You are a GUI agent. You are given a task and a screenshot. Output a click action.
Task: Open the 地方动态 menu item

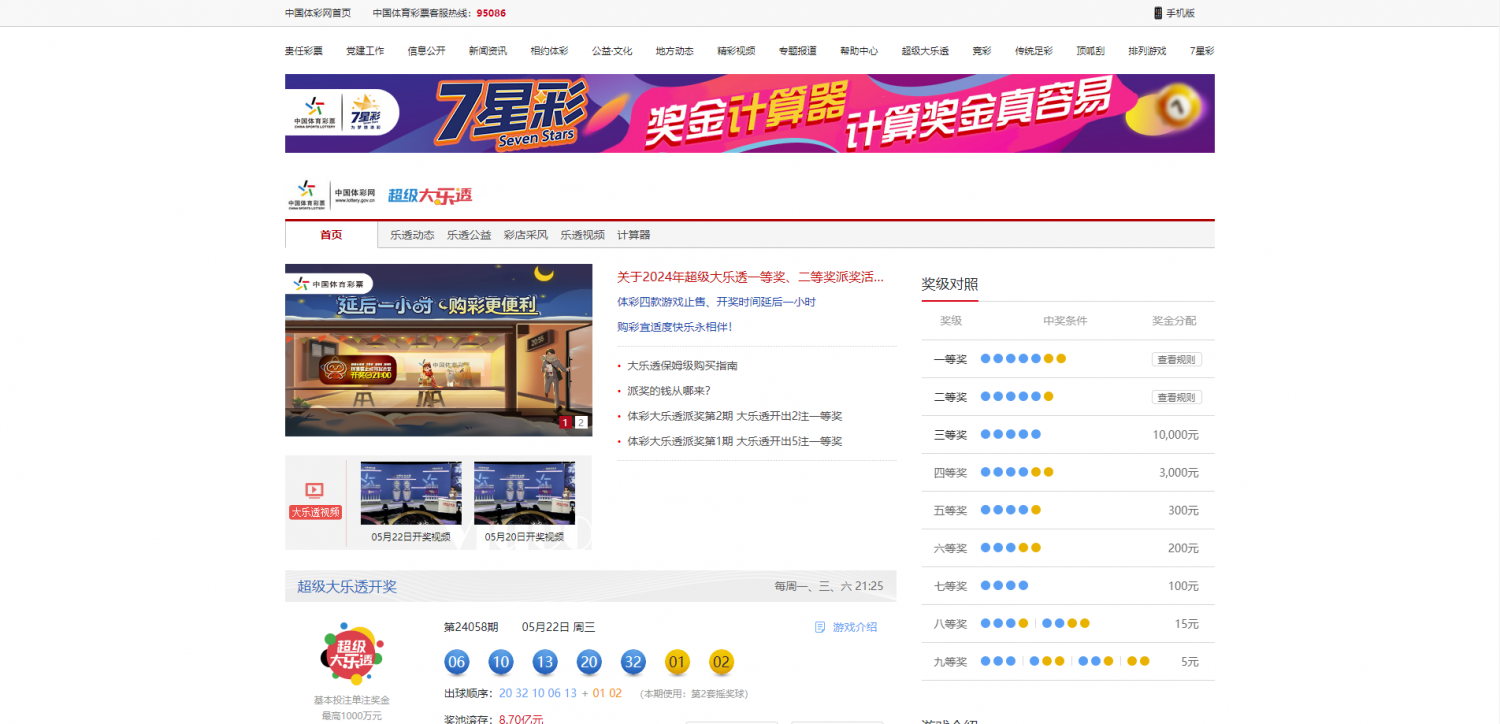[675, 51]
